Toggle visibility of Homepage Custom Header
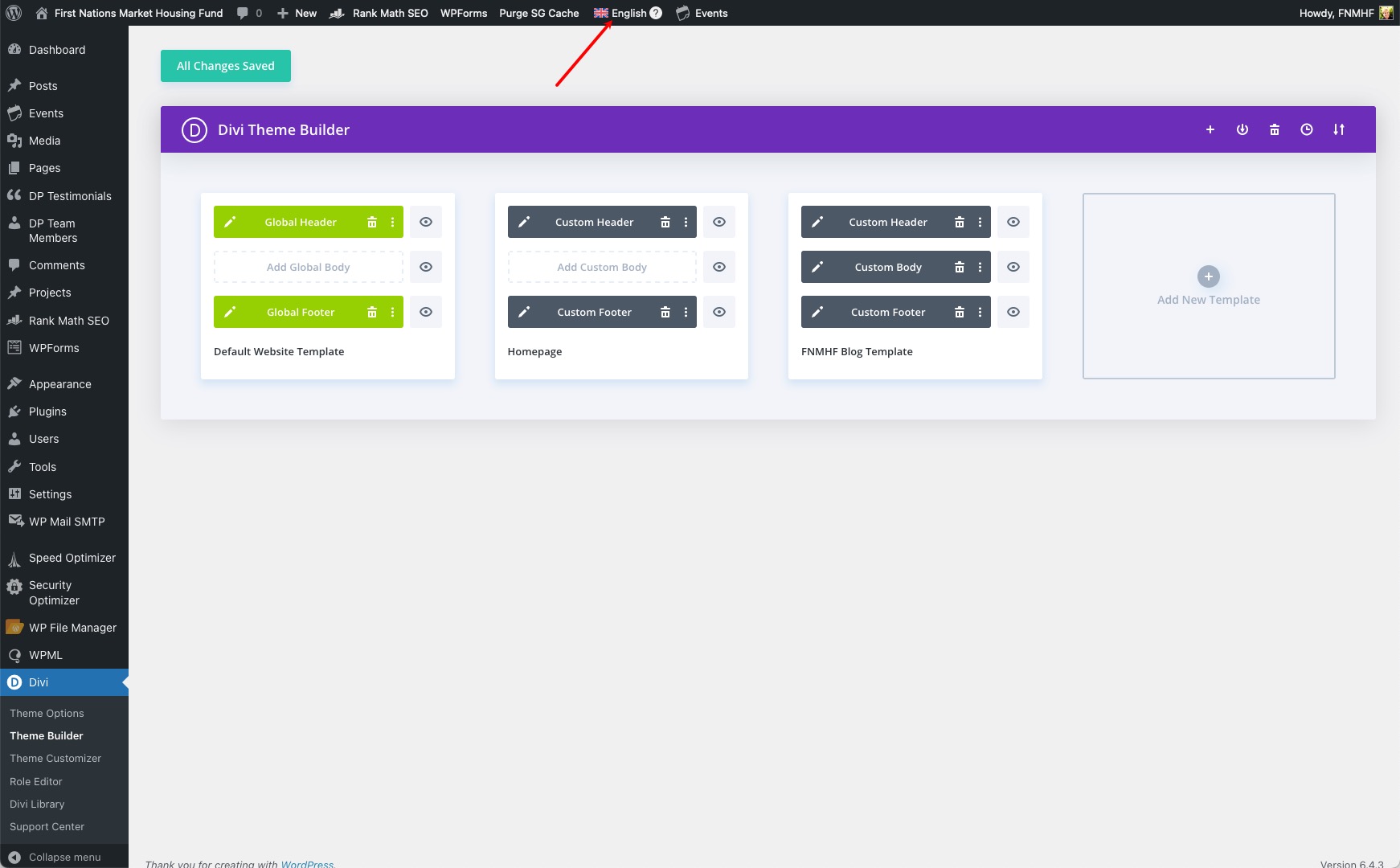 click(719, 222)
